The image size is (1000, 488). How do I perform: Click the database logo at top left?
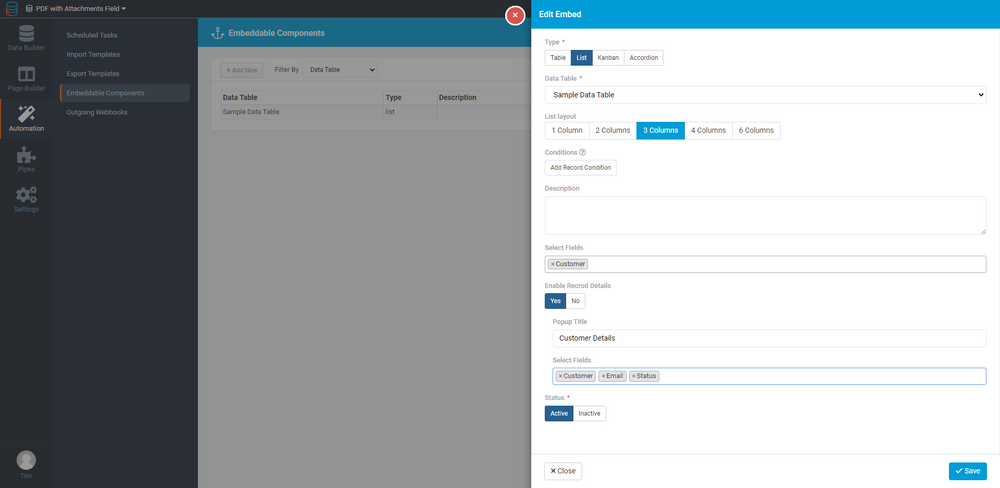(x=12, y=9)
